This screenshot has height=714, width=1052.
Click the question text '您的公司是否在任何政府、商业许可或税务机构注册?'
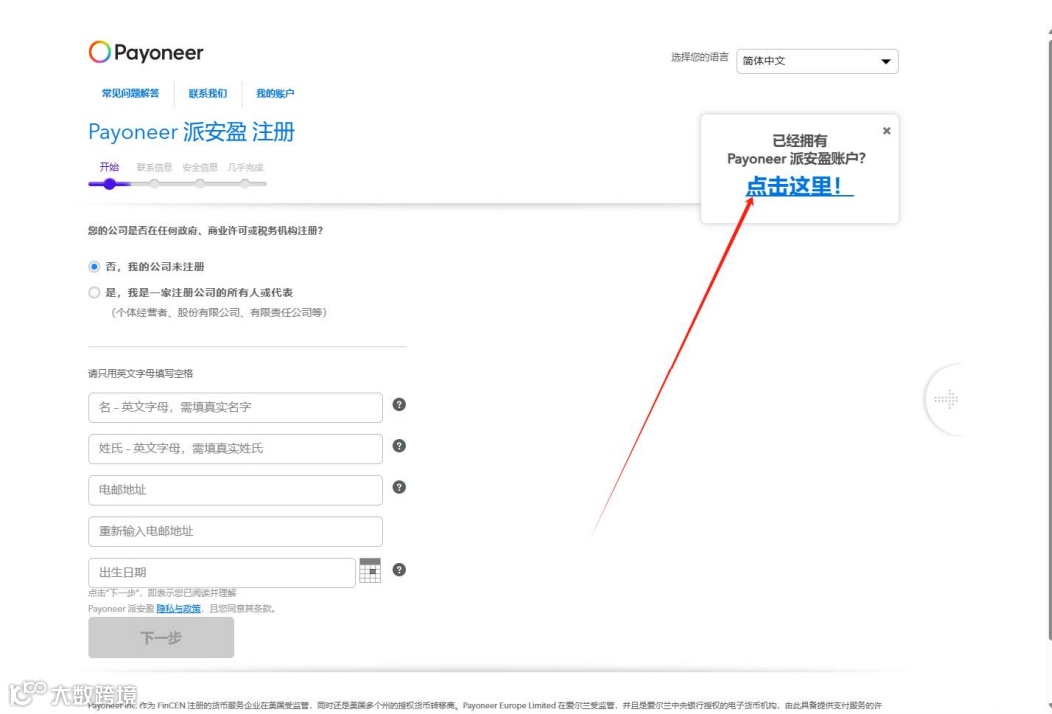205,231
